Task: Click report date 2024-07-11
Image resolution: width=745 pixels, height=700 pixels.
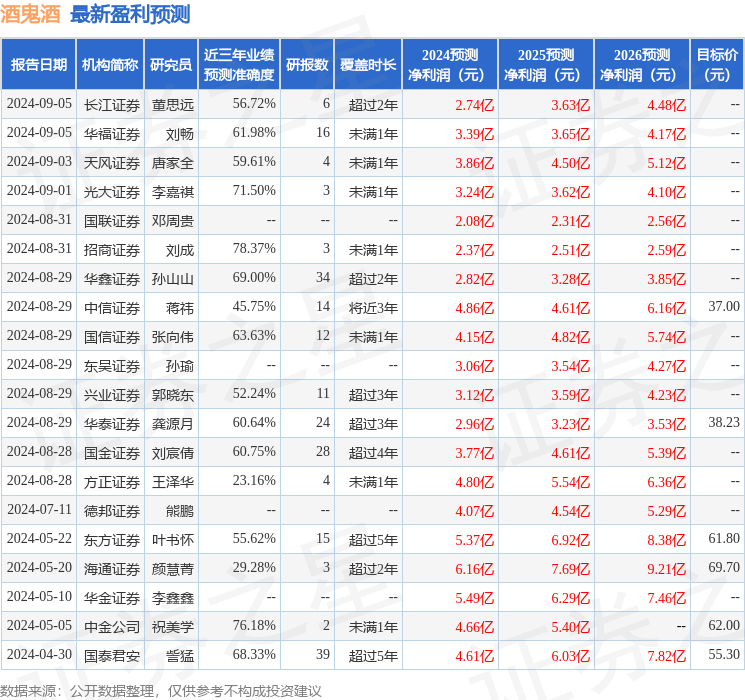Action: point(39,509)
